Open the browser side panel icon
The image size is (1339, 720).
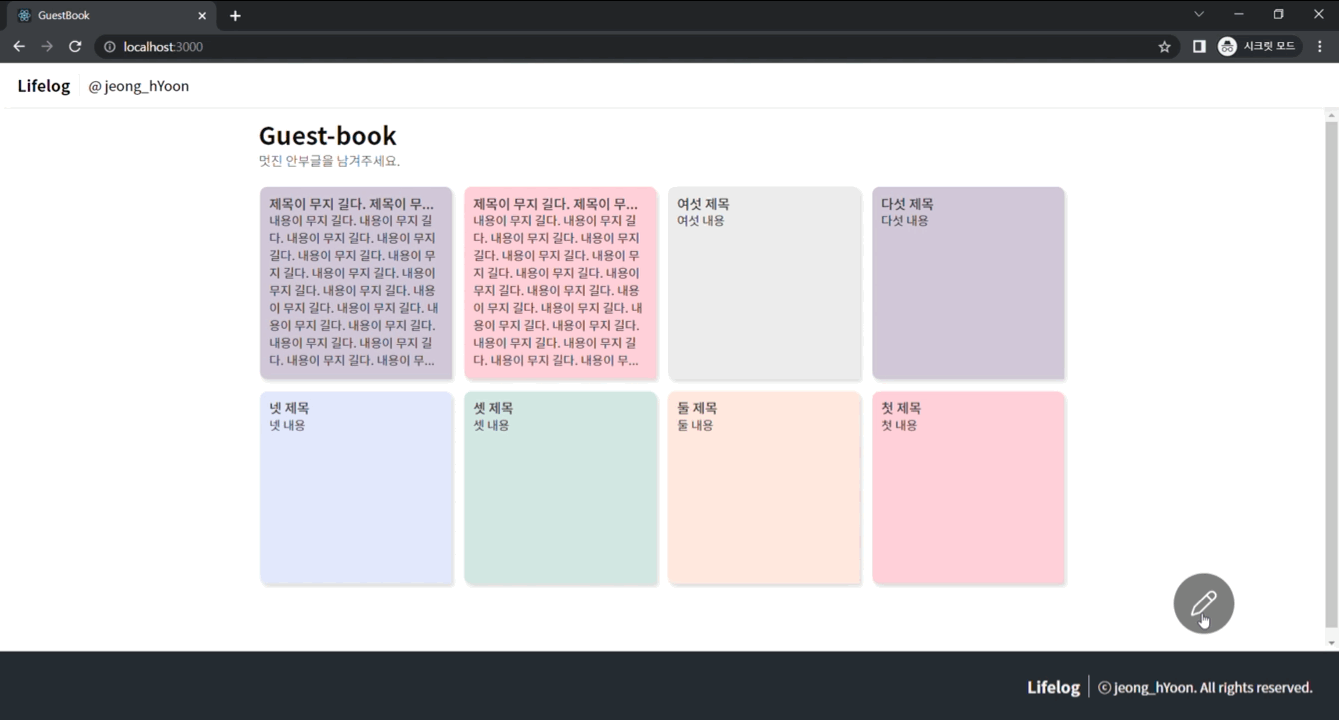click(1199, 47)
